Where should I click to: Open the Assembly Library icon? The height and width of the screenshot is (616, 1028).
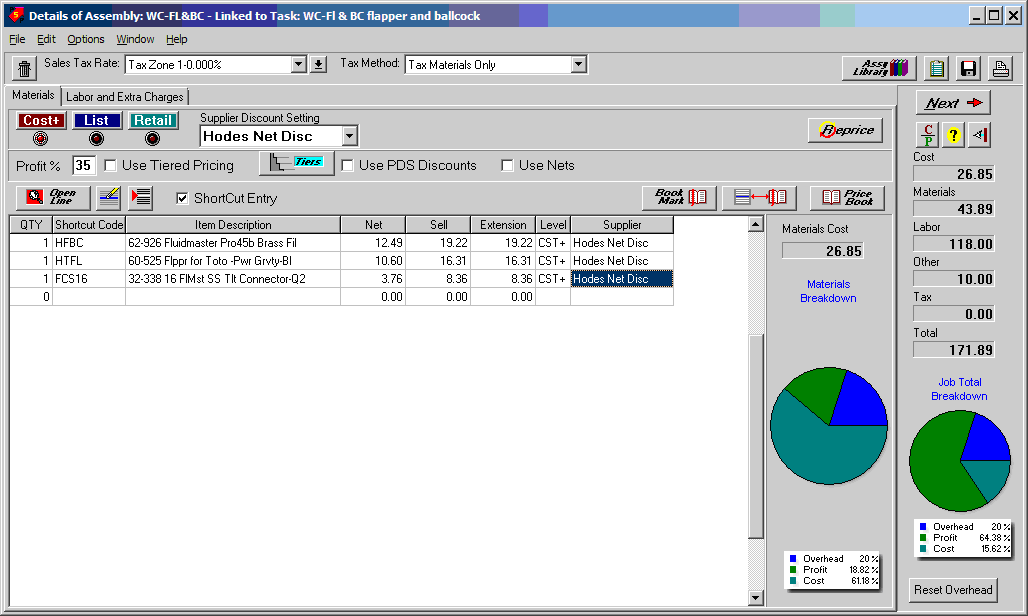tap(879, 68)
